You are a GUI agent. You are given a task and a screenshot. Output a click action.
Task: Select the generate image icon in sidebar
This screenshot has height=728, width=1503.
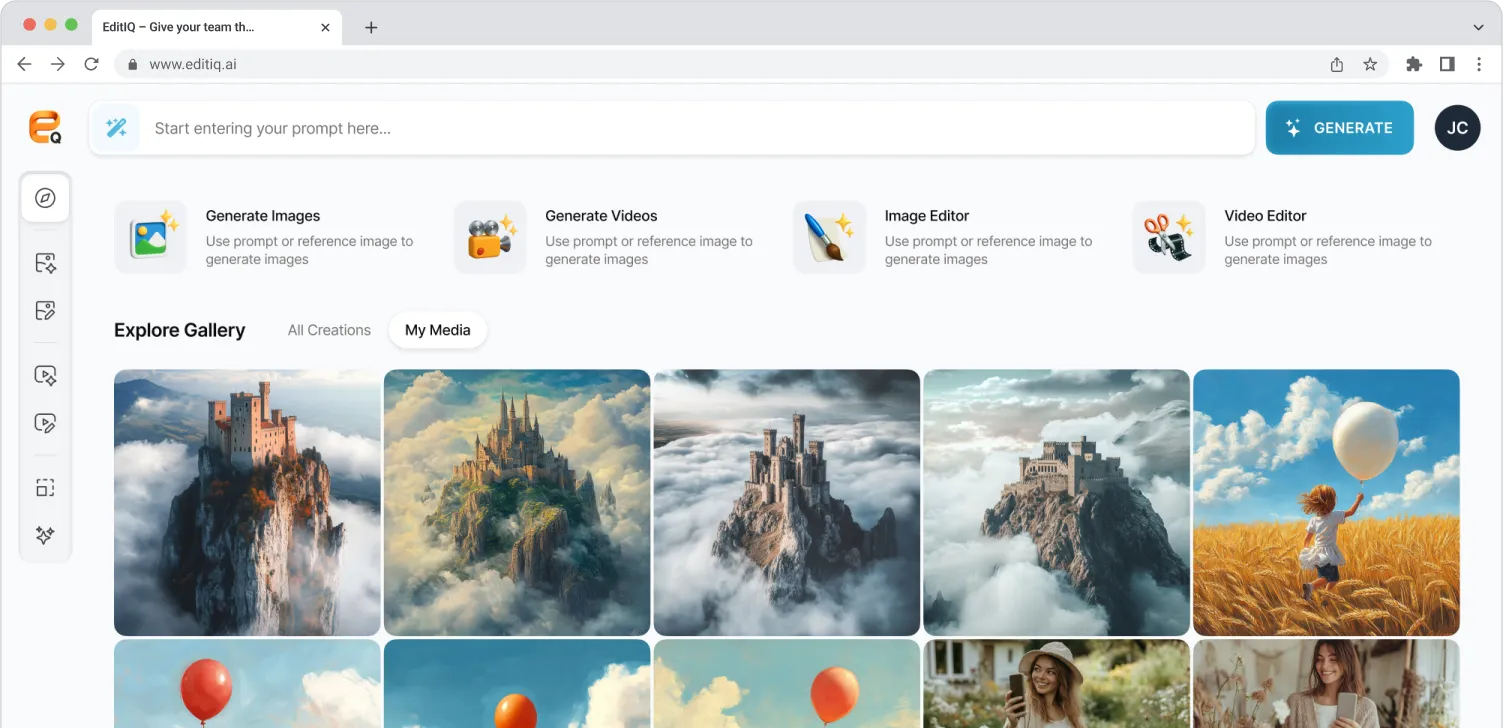coord(45,263)
